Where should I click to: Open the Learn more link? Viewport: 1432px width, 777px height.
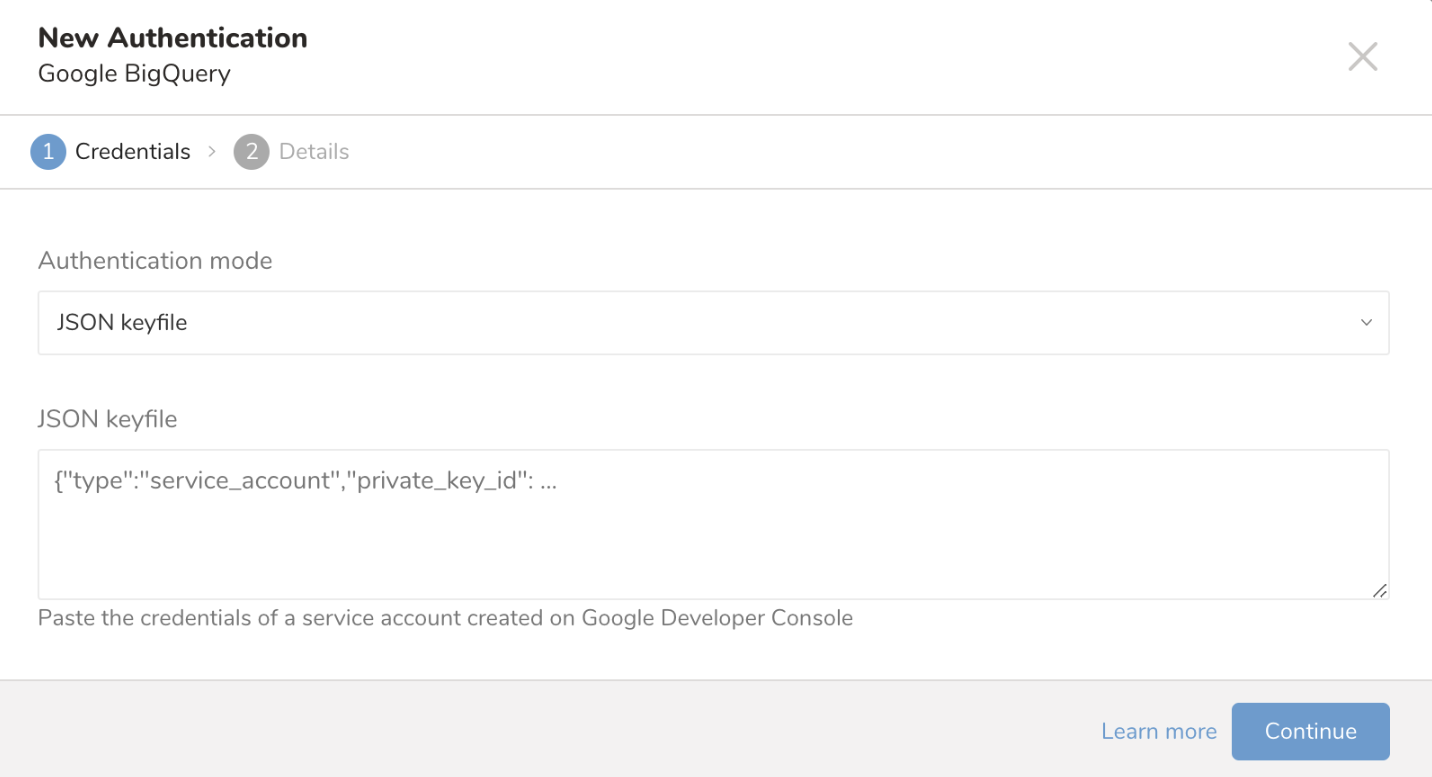(1158, 731)
